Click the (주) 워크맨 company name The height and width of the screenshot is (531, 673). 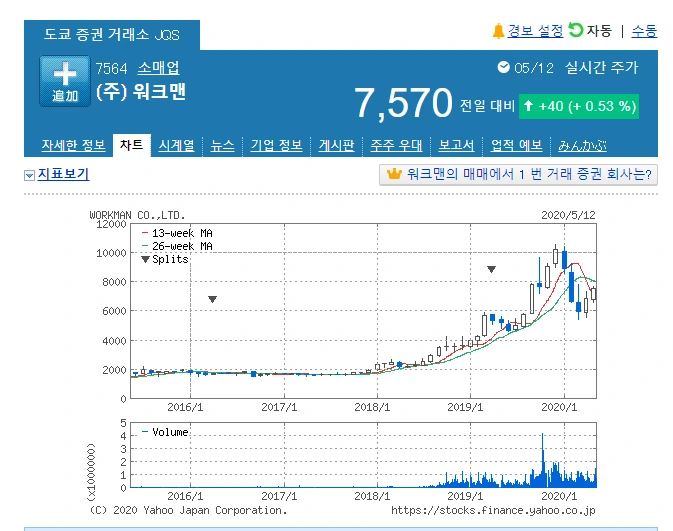tap(140, 91)
